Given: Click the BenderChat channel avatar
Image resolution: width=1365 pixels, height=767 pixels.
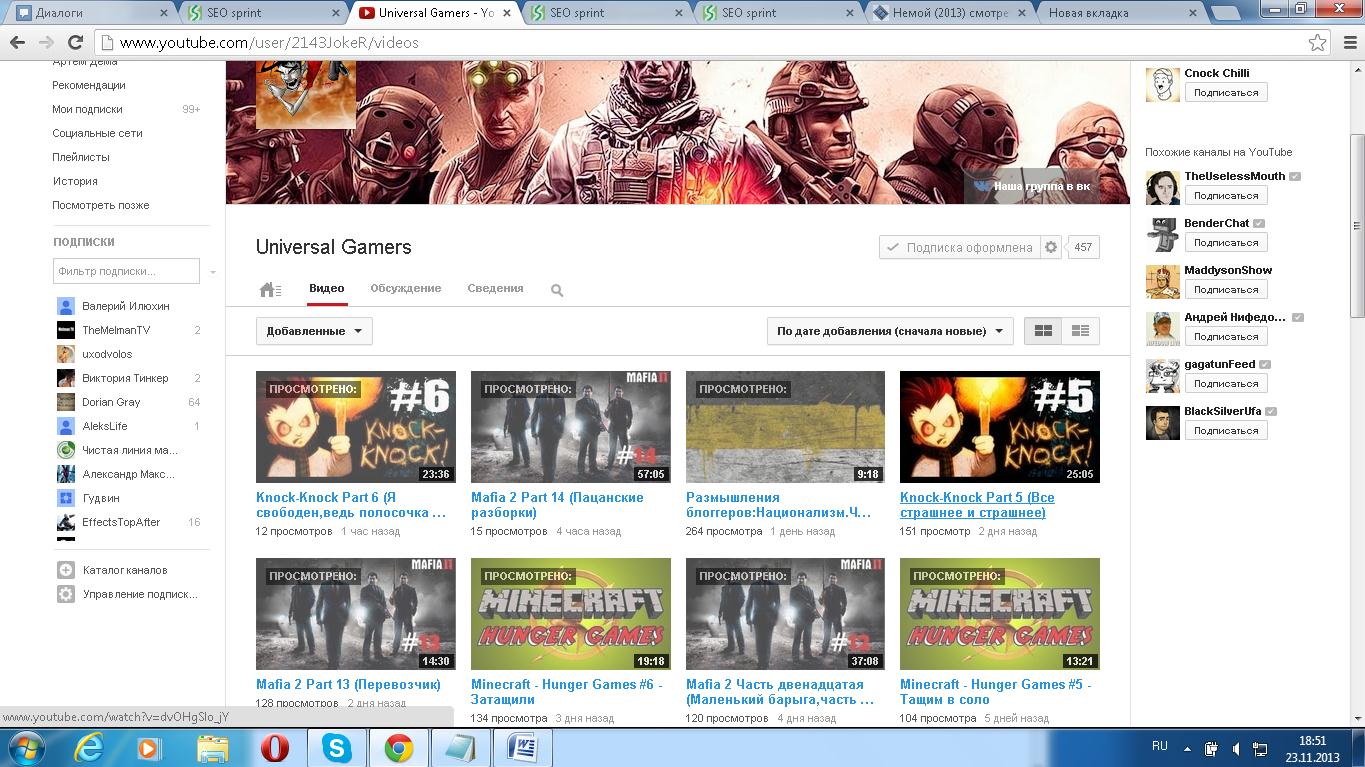Looking at the screenshot, I should pyautogui.click(x=1162, y=234).
